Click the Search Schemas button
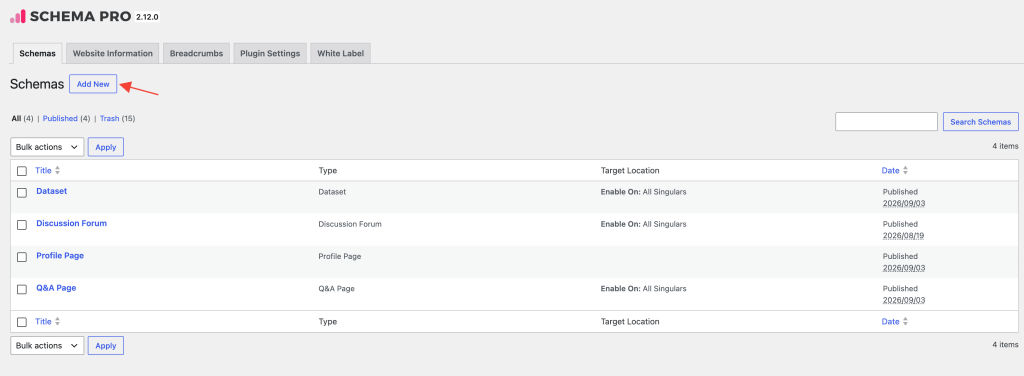The image size is (1024, 376). point(981,122)
